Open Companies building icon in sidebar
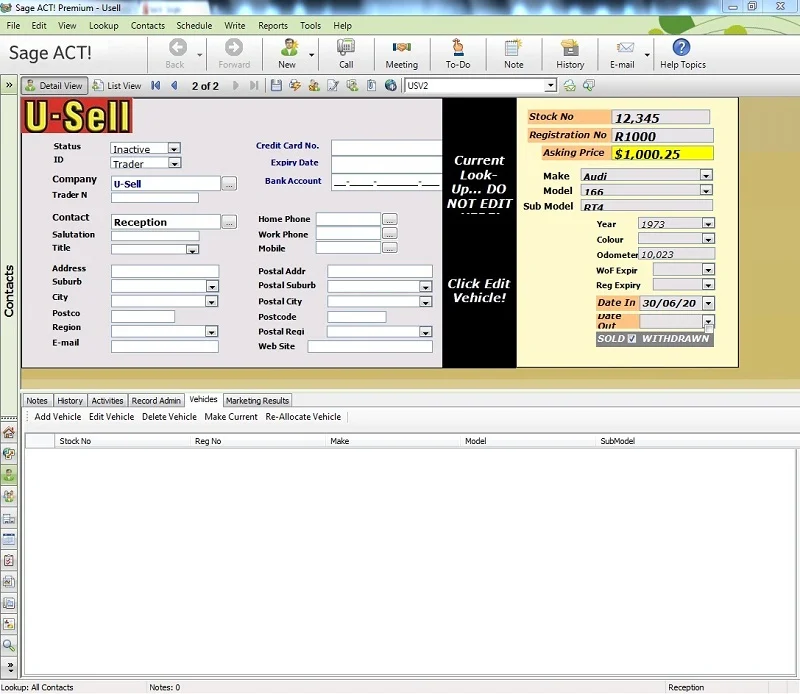The height and width of the screenshot is (694, 800). pyautogui.click(x=9, y=519)
